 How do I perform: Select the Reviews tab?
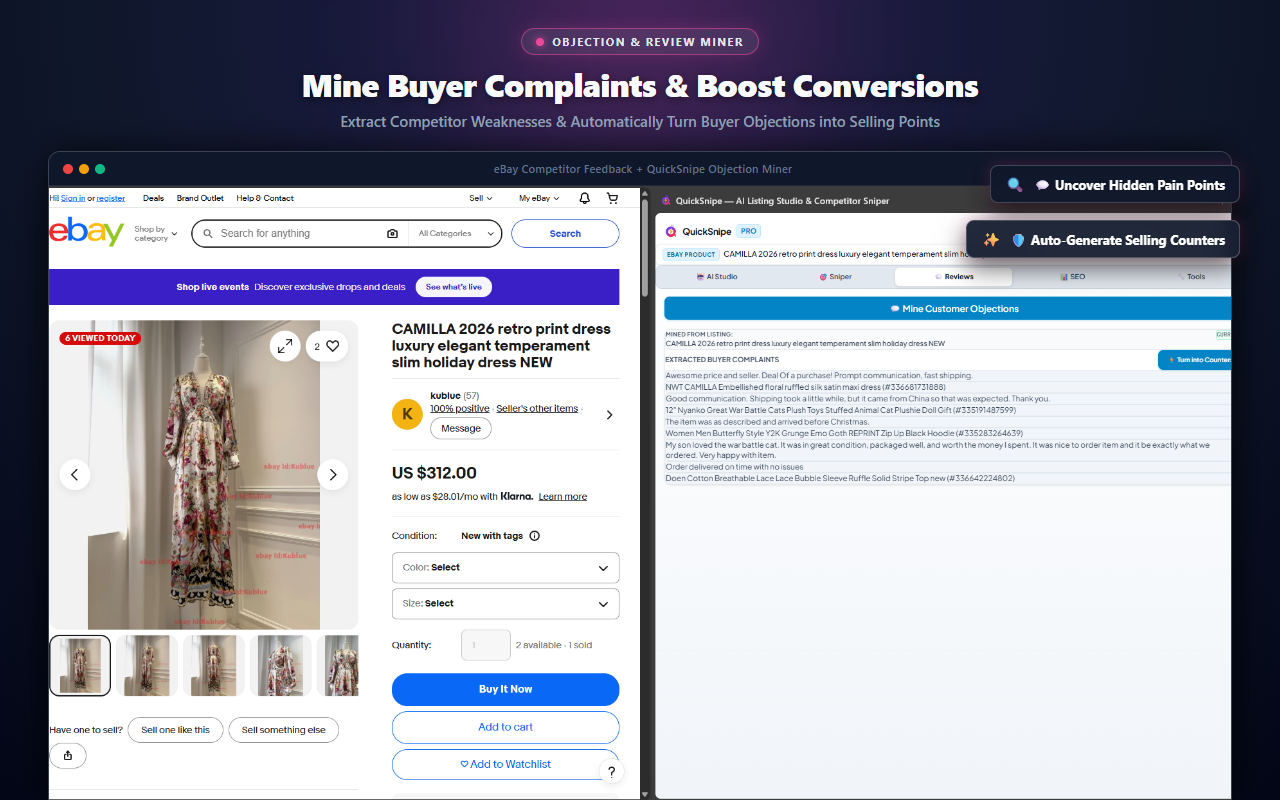(x=953, y=276)
